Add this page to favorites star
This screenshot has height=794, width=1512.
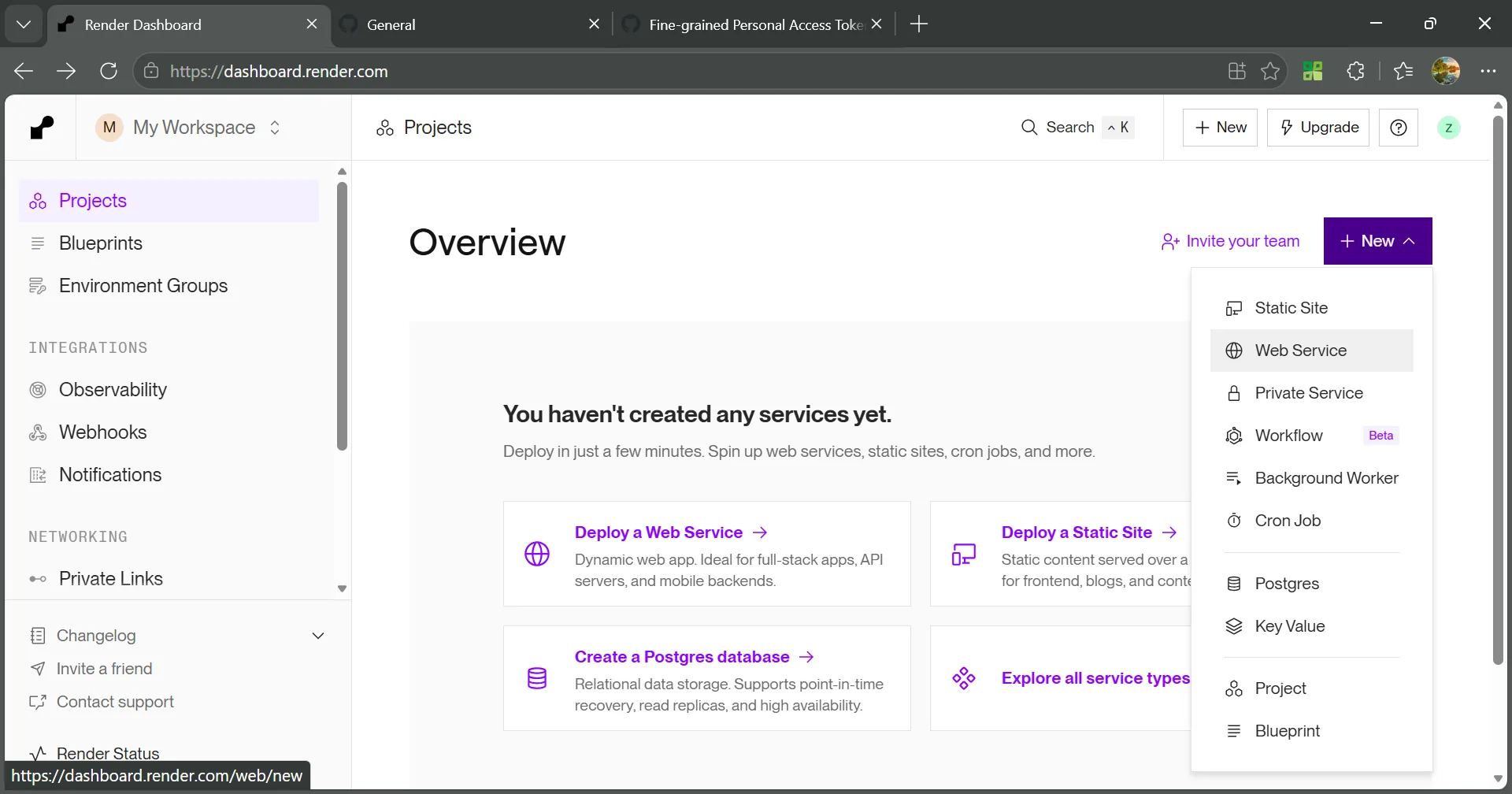pos(1270,71)
